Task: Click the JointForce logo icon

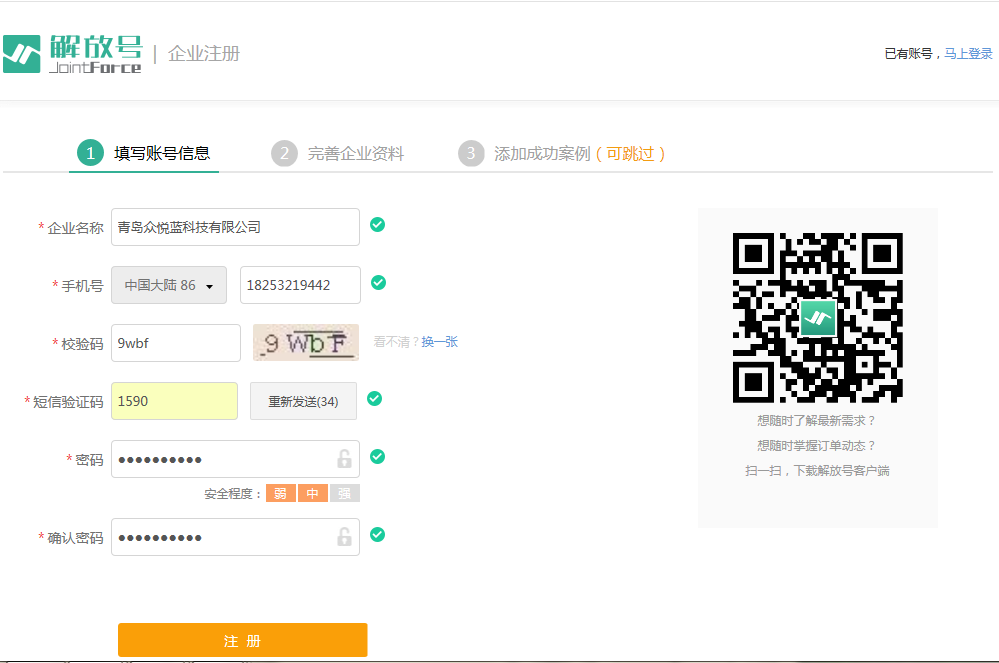Action: pos(22,54)
